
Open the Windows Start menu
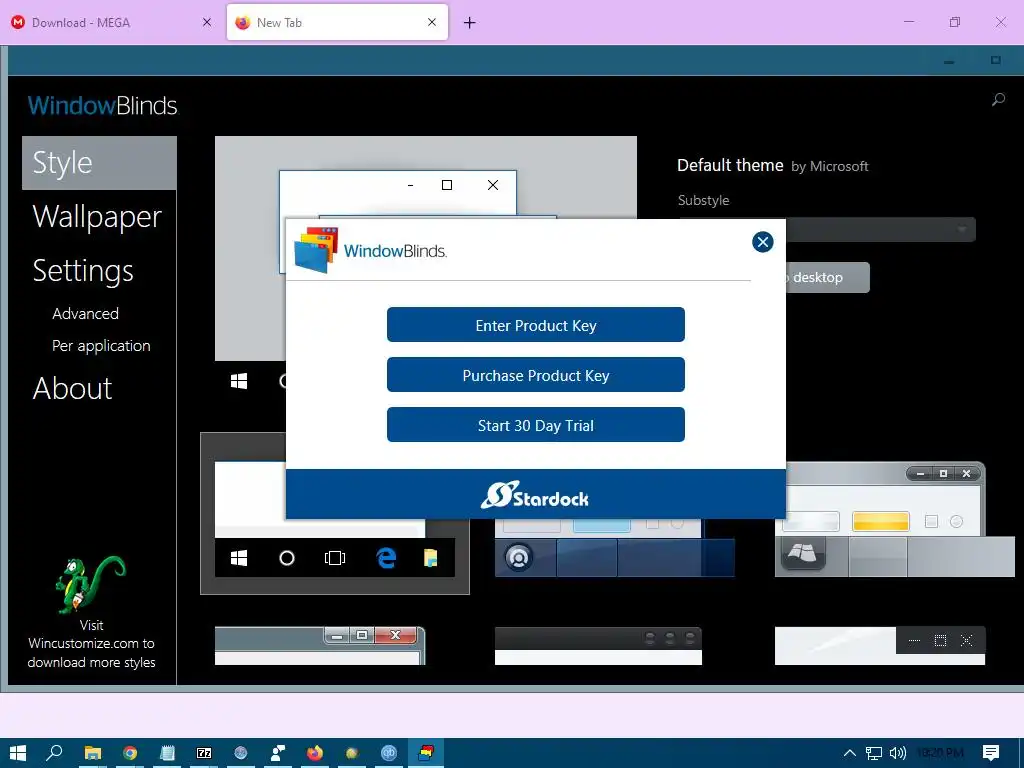tap(18, 753)
